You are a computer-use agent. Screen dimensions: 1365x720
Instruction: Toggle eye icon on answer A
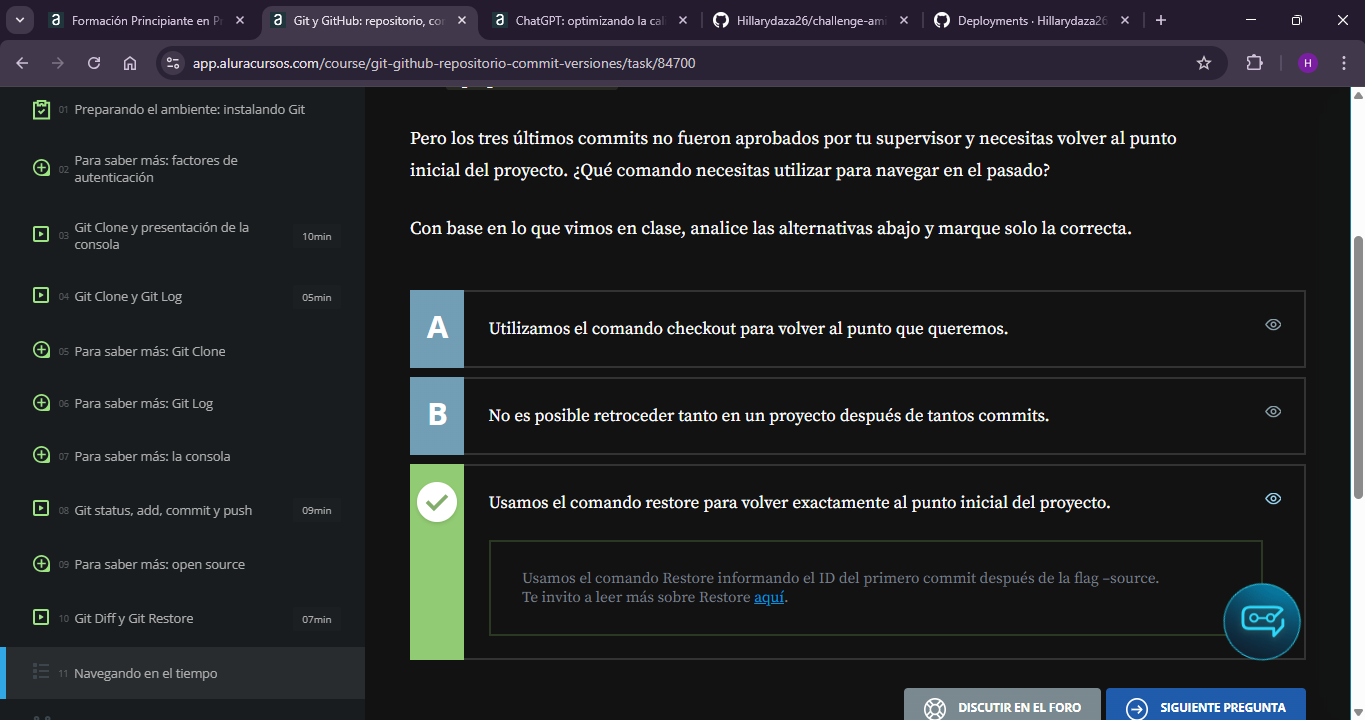coord(1273,324)
